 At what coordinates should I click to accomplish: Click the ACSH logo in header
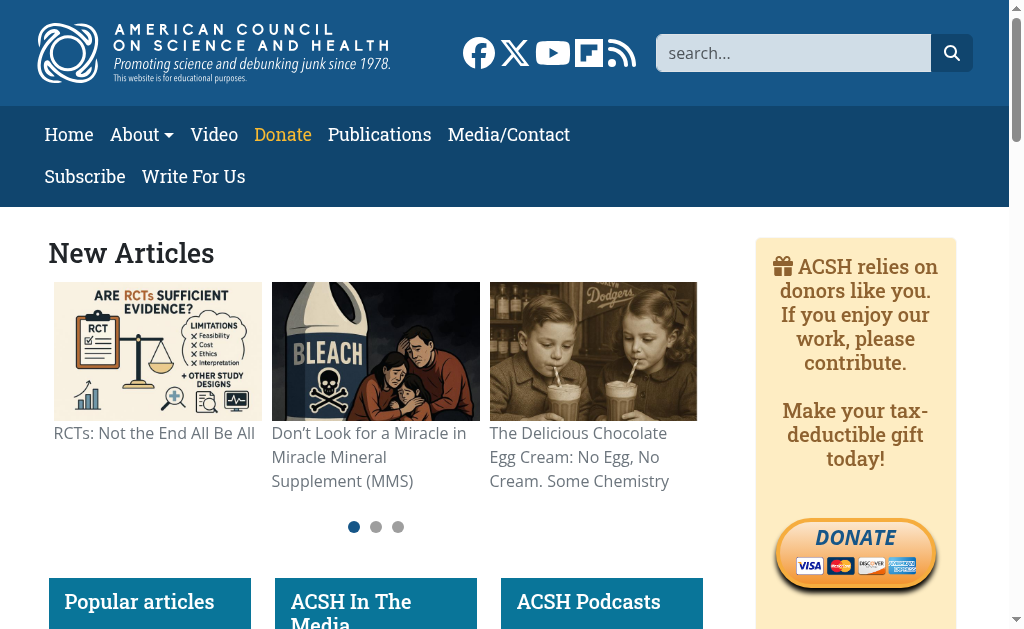tap(214, 53)
